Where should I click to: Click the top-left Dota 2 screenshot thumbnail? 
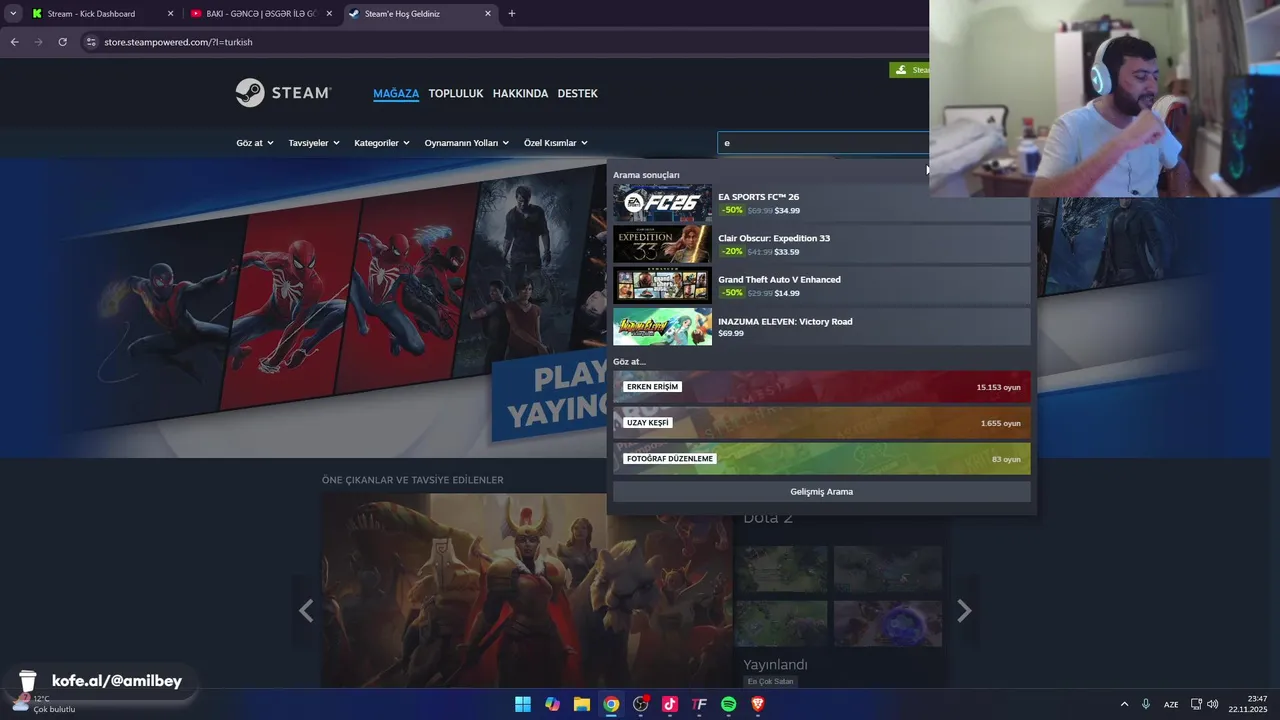coord(782,569)
